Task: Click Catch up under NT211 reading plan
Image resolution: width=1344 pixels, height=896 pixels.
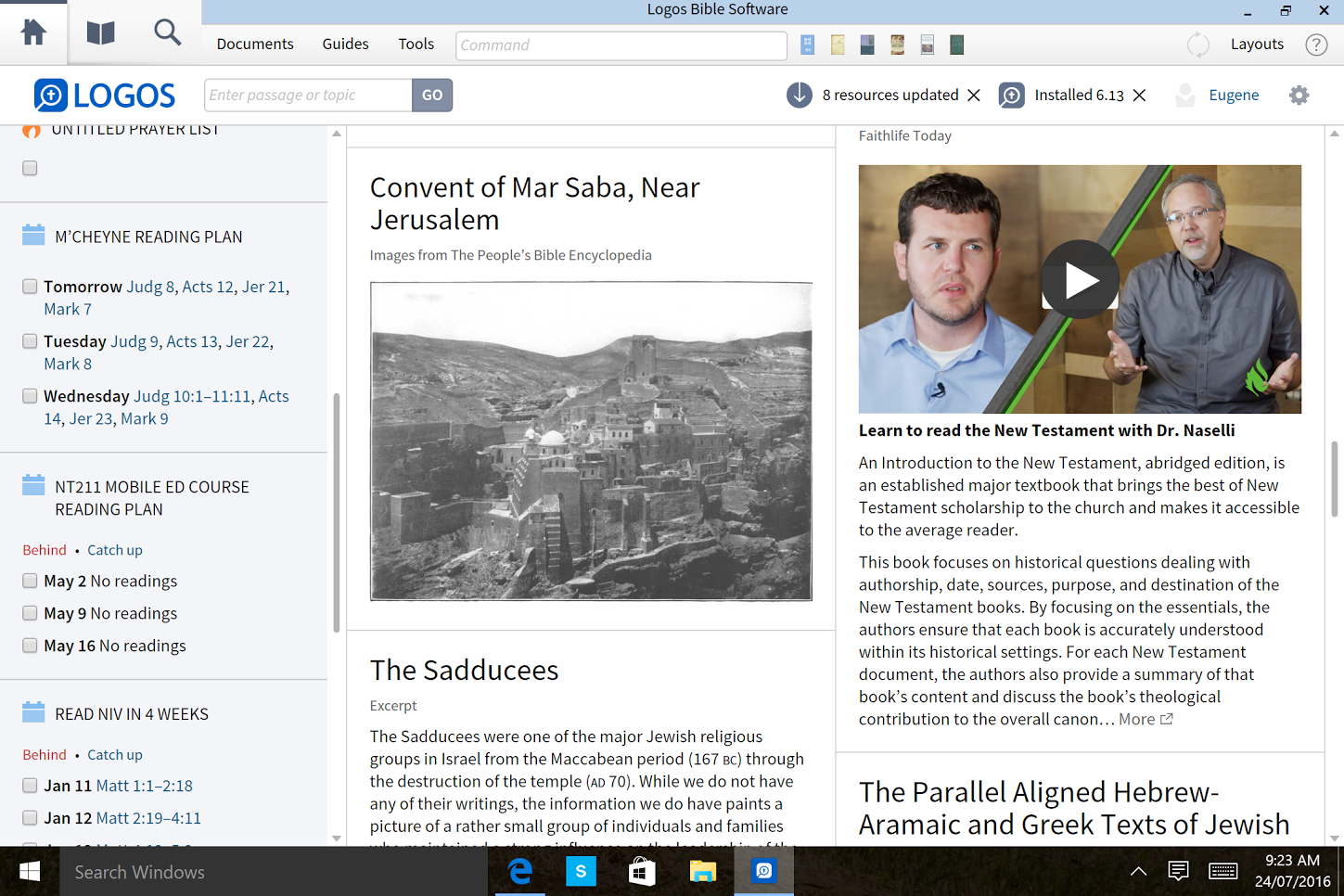Action: pyautogui.click(x=115, y=550)
